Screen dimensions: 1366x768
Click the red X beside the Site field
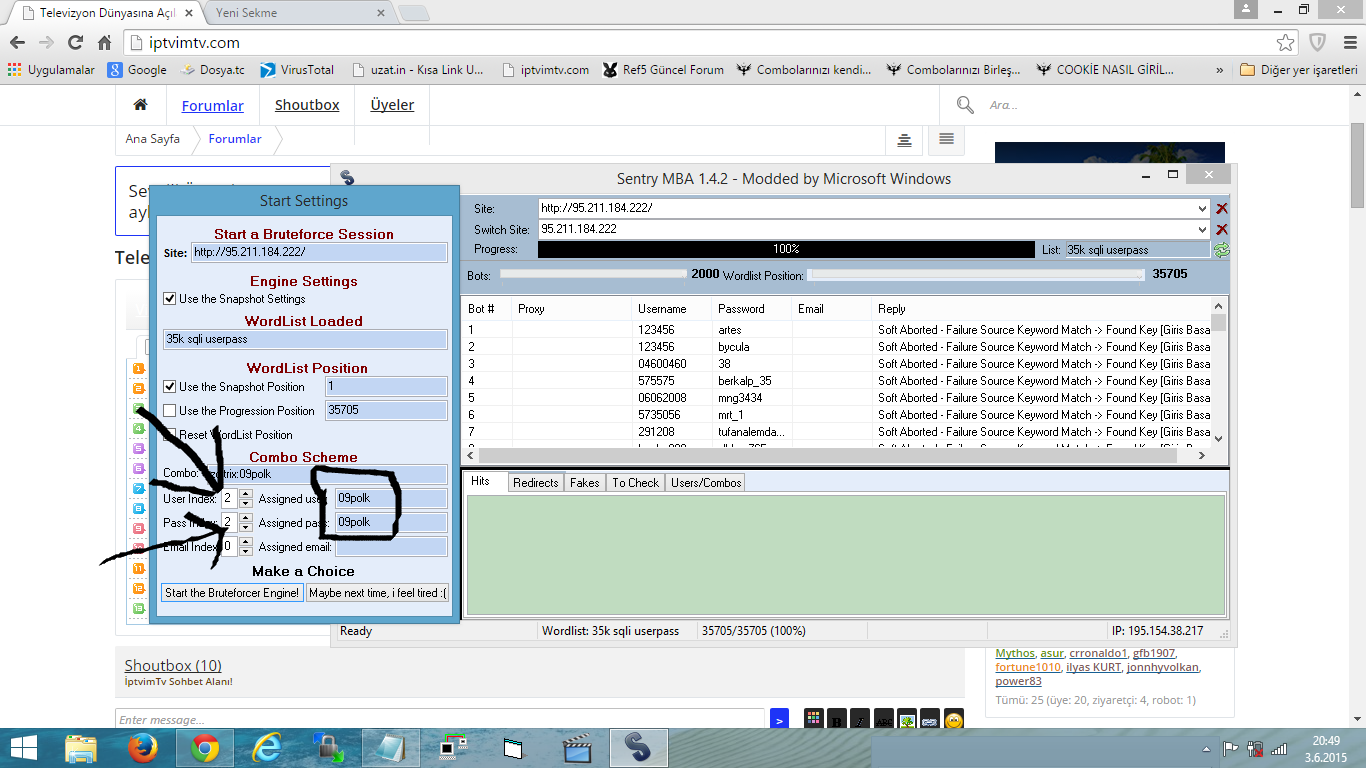[x=1221, y=209]
